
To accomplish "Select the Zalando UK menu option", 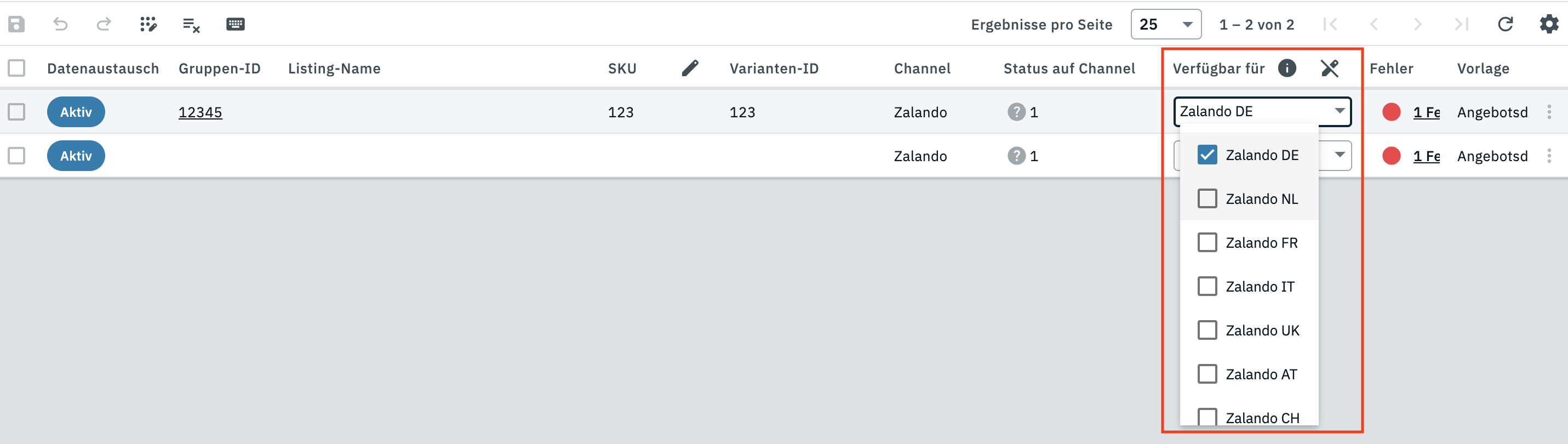I will (1261, 330).
